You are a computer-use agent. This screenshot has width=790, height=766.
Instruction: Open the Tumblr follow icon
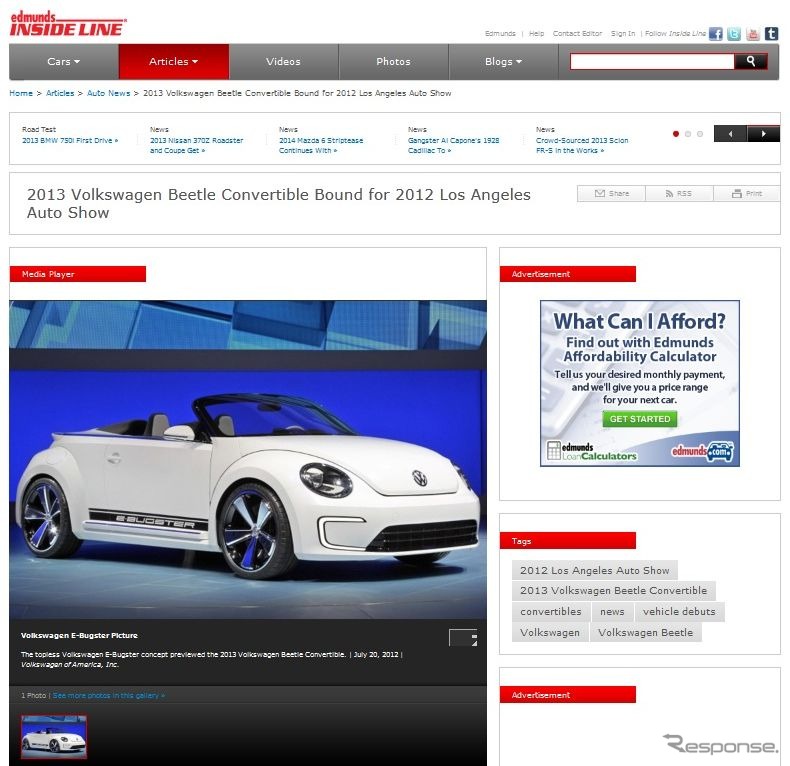tap(771, 34)
